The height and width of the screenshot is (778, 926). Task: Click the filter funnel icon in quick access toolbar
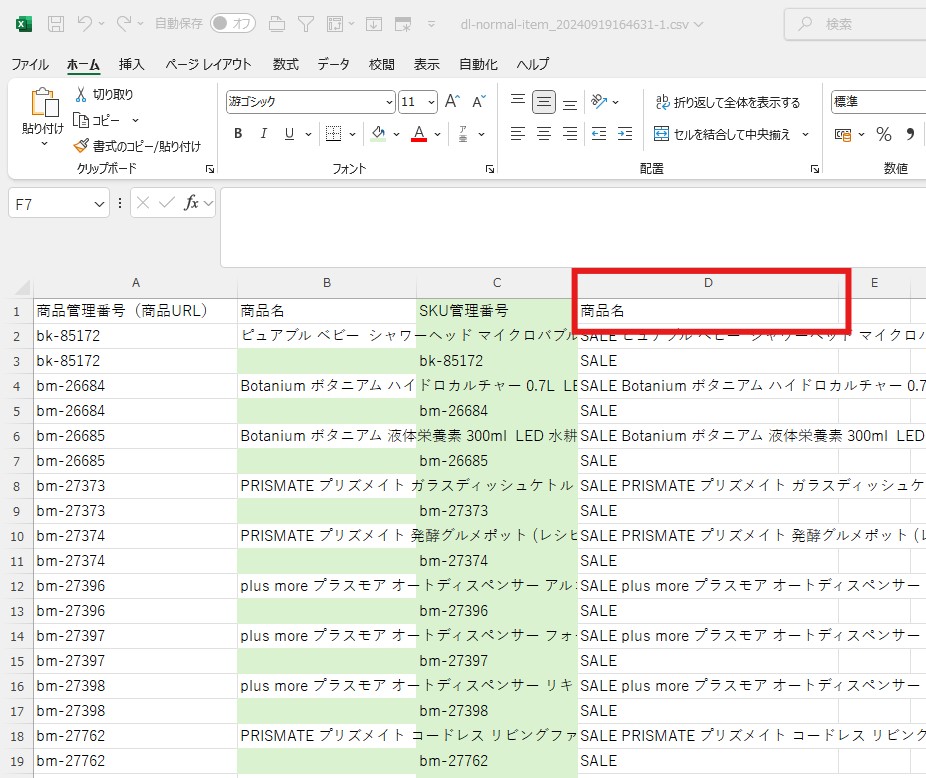pyautogui.click(x=305, y=24)
